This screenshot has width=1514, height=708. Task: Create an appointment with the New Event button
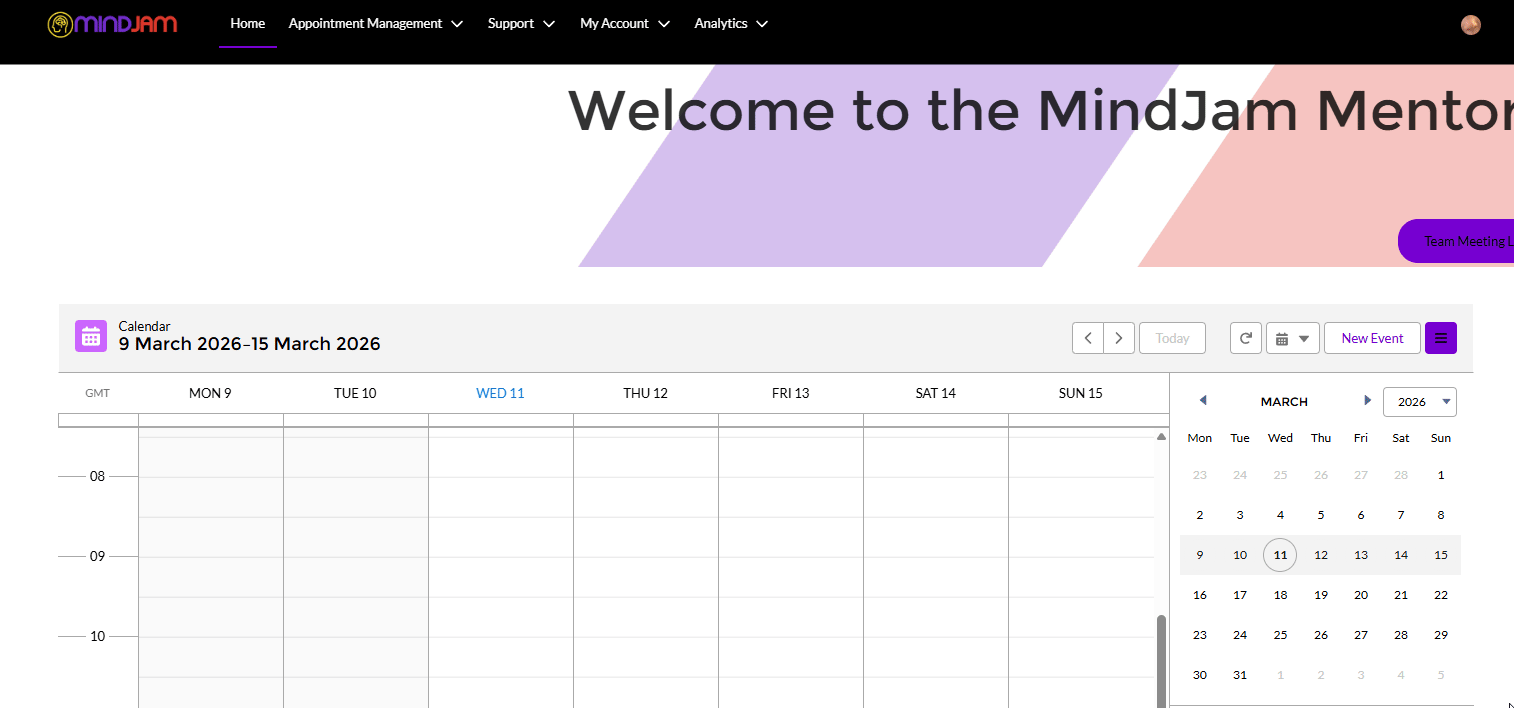tap(1372, 338)
